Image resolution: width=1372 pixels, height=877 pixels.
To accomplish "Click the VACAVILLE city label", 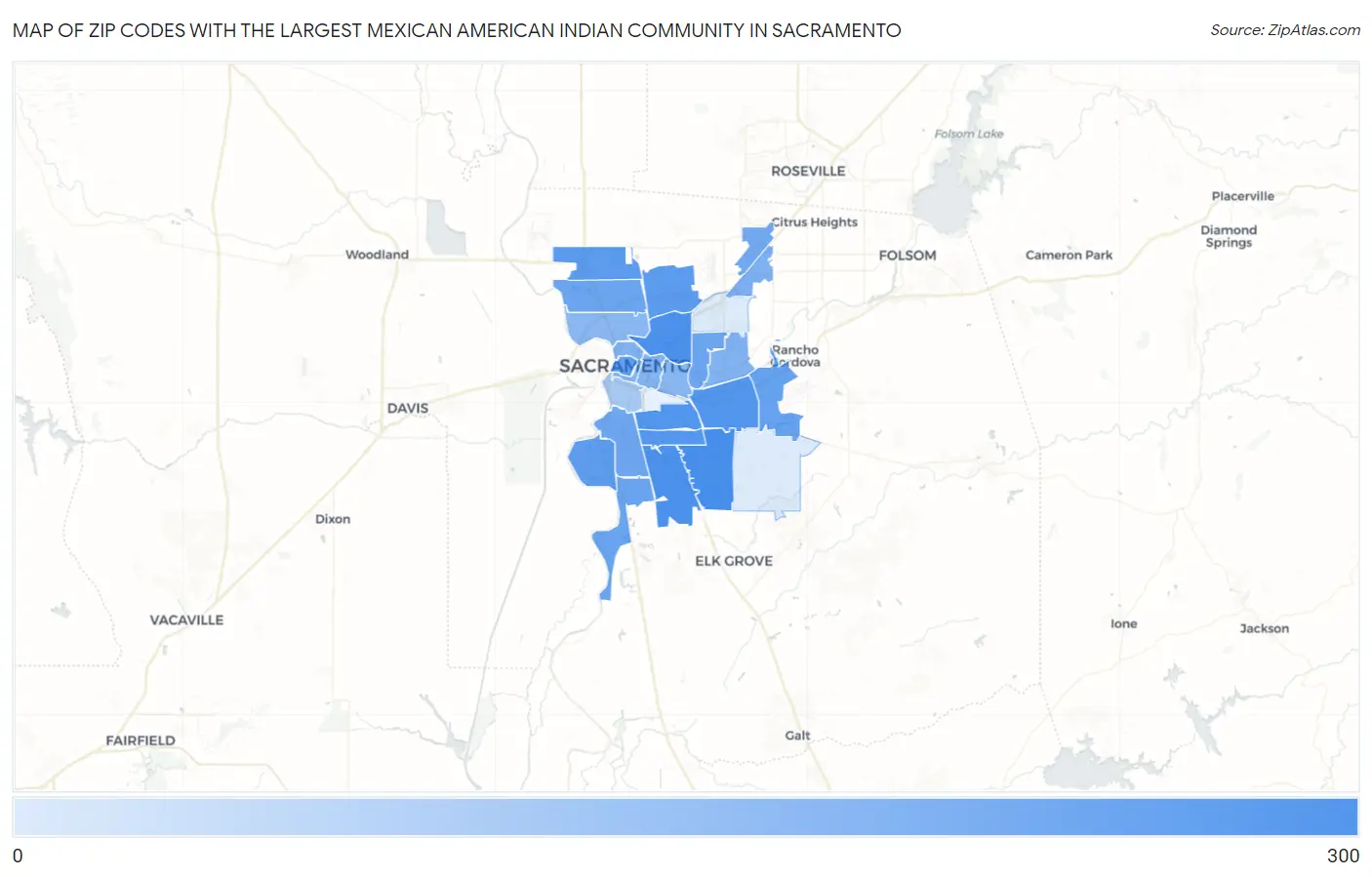I will [x=186, y=619].
